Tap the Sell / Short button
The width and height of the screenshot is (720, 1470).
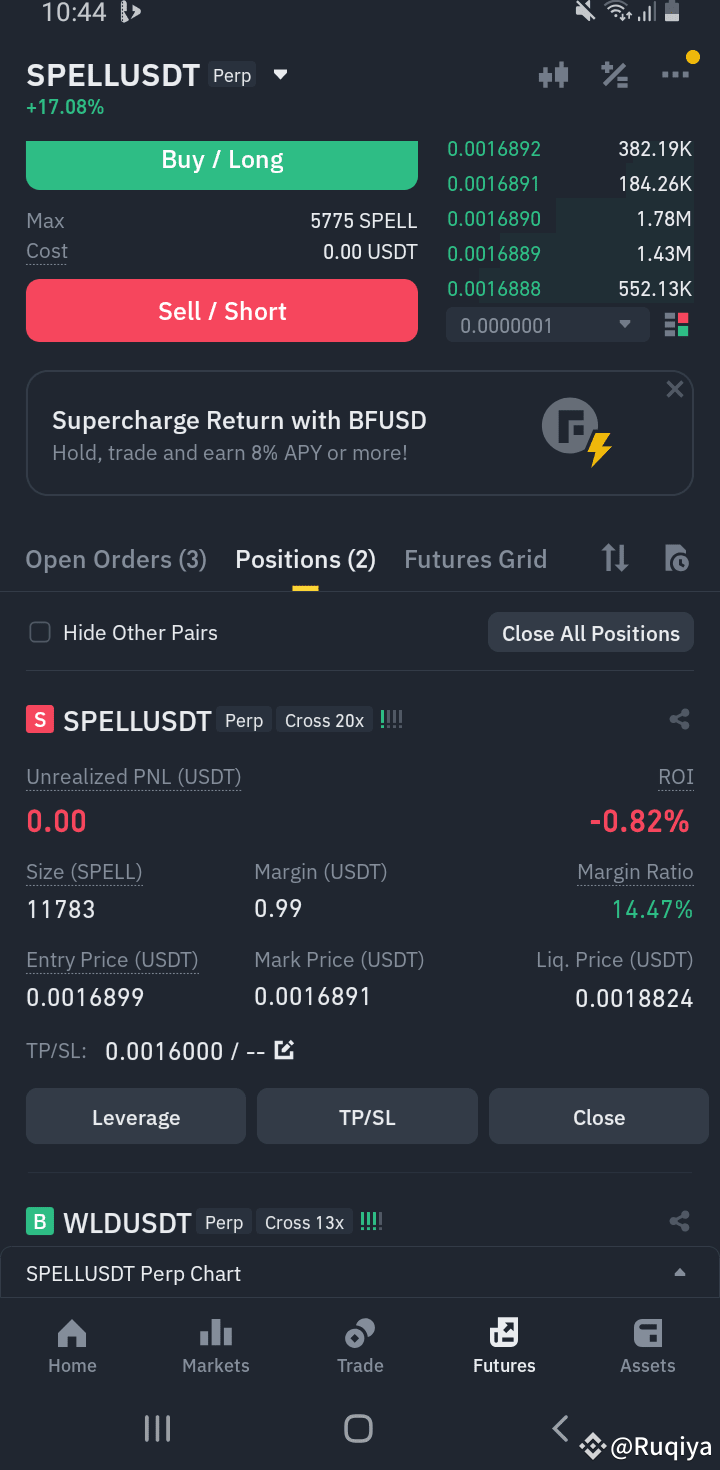pos(222,311)
